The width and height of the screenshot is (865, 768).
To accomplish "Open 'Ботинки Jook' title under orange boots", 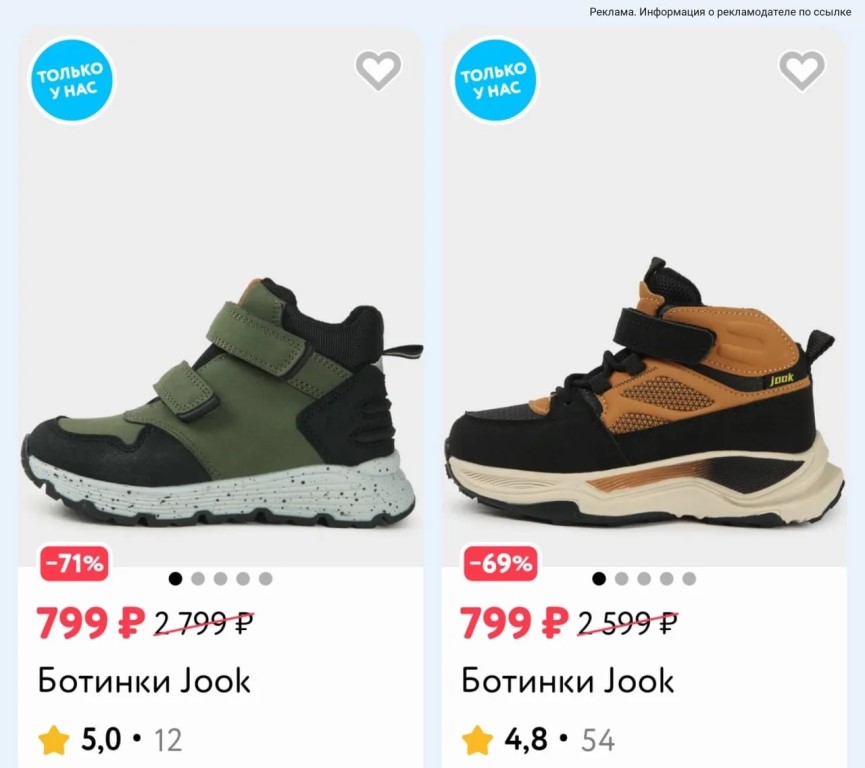I will click(568, 681).
